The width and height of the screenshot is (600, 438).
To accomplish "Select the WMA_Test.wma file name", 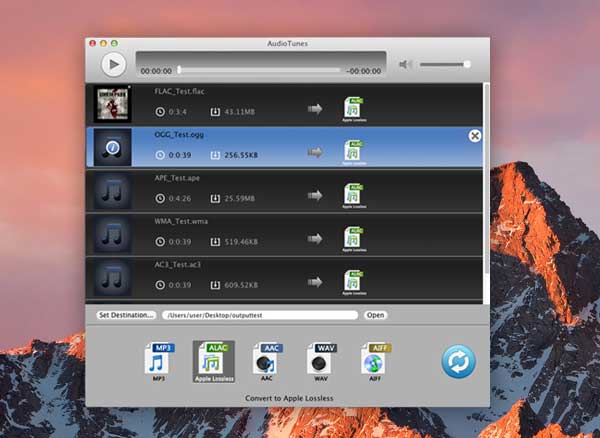I will pyautogui.click(x=181, y=221).
